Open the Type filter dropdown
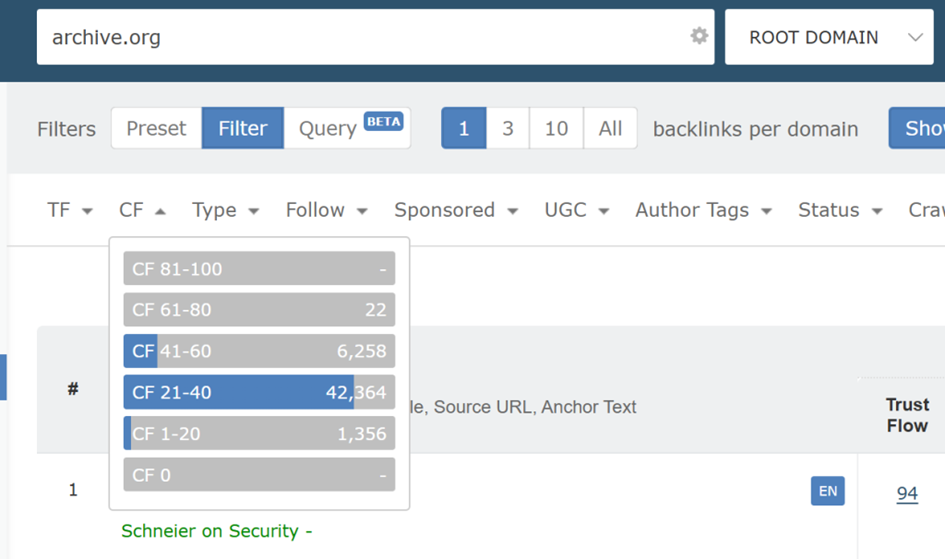Screen dimensions: 945x559 pos(225,210)
